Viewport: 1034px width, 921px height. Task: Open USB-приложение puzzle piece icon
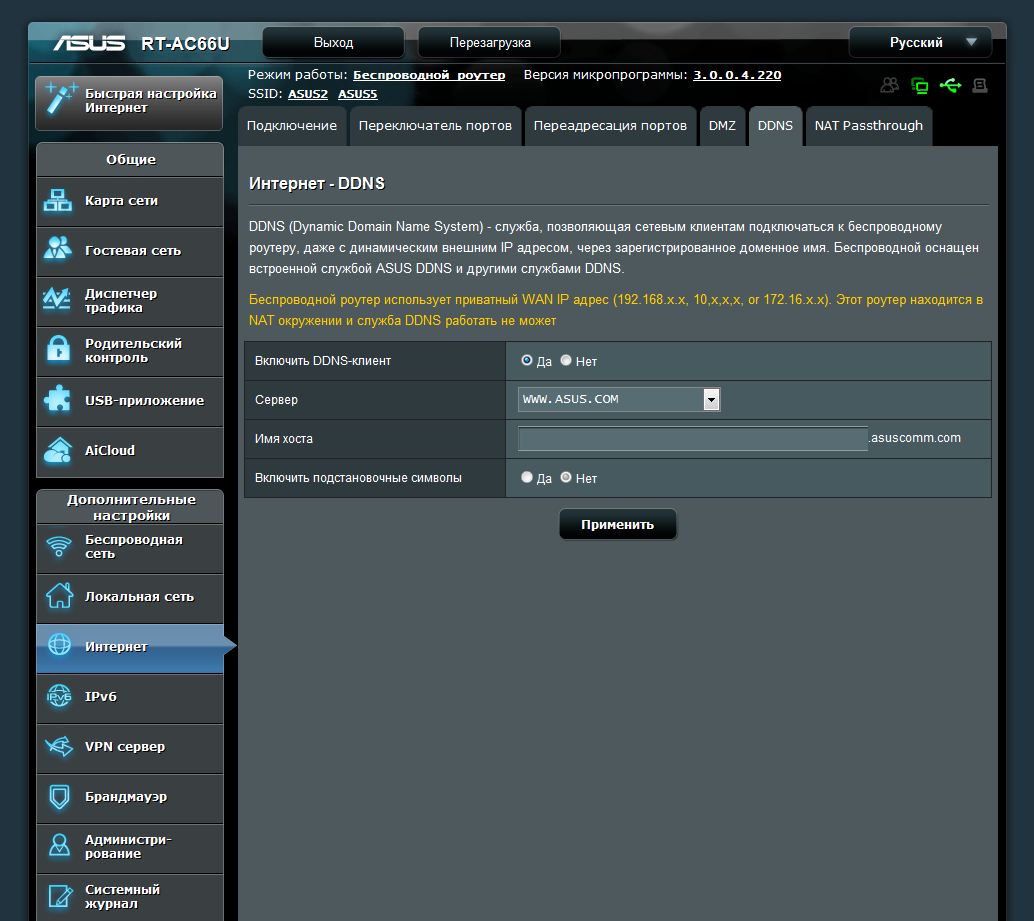pyautogui.click(x=57, y=400)
